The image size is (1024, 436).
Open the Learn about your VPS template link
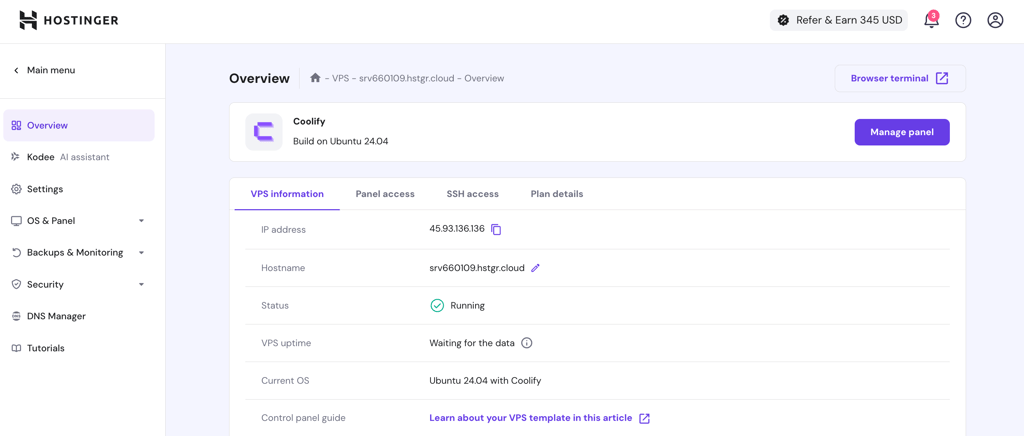click(x=531, y=418)
